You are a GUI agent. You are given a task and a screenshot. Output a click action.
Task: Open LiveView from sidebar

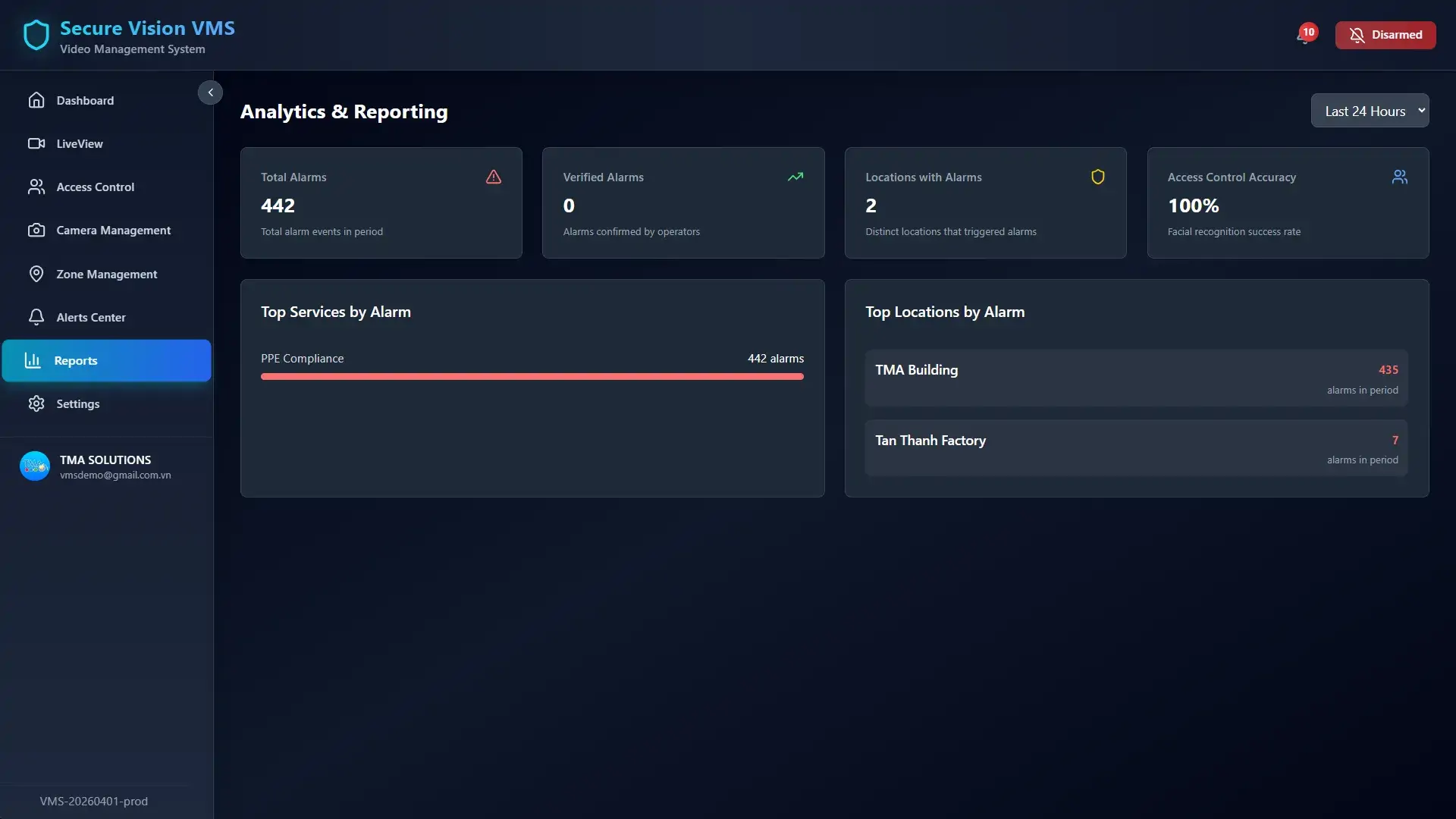(106, 143)
